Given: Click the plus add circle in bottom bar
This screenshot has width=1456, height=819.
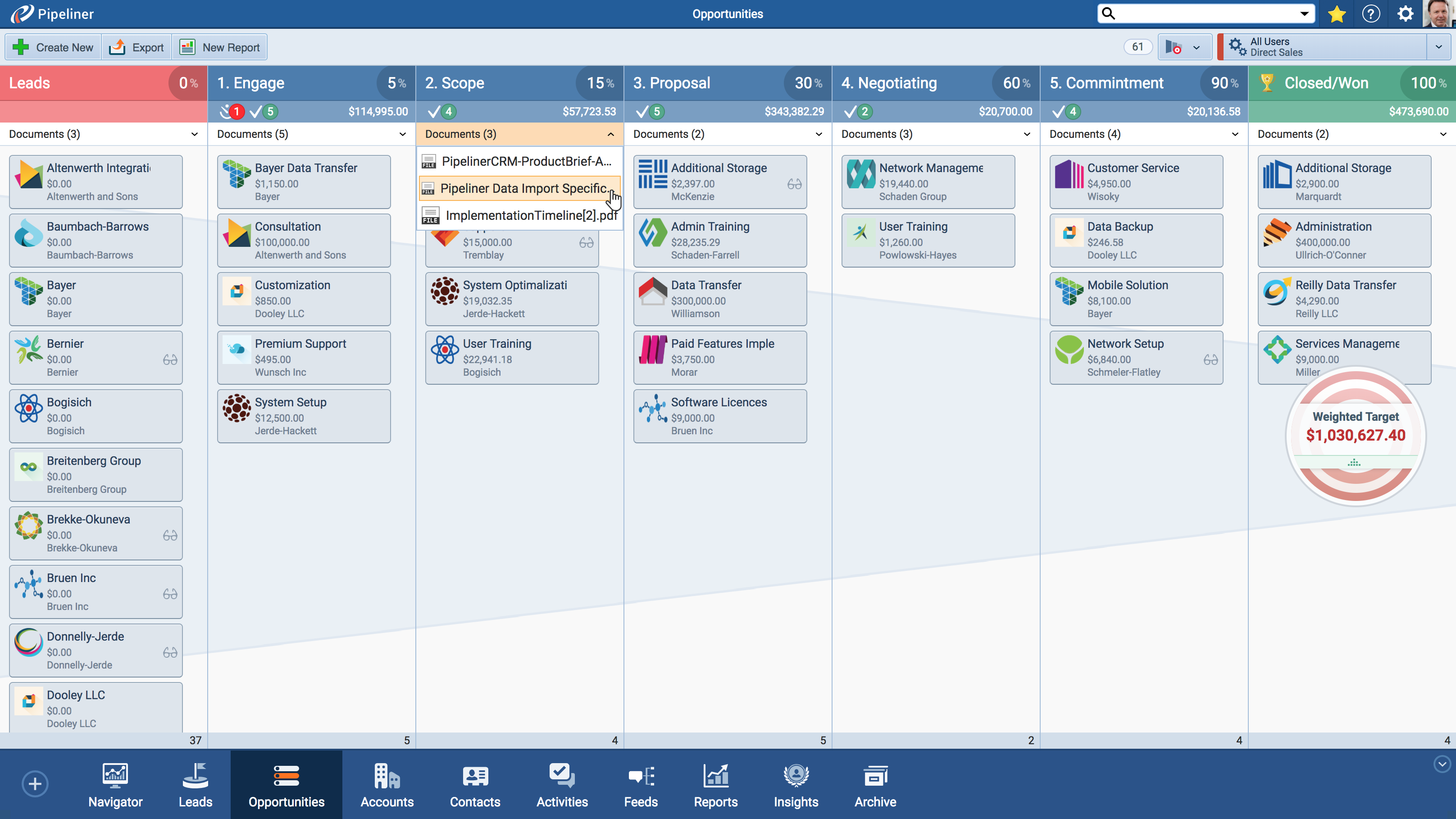Looking at the screenshot, I should tap(35, 784).
